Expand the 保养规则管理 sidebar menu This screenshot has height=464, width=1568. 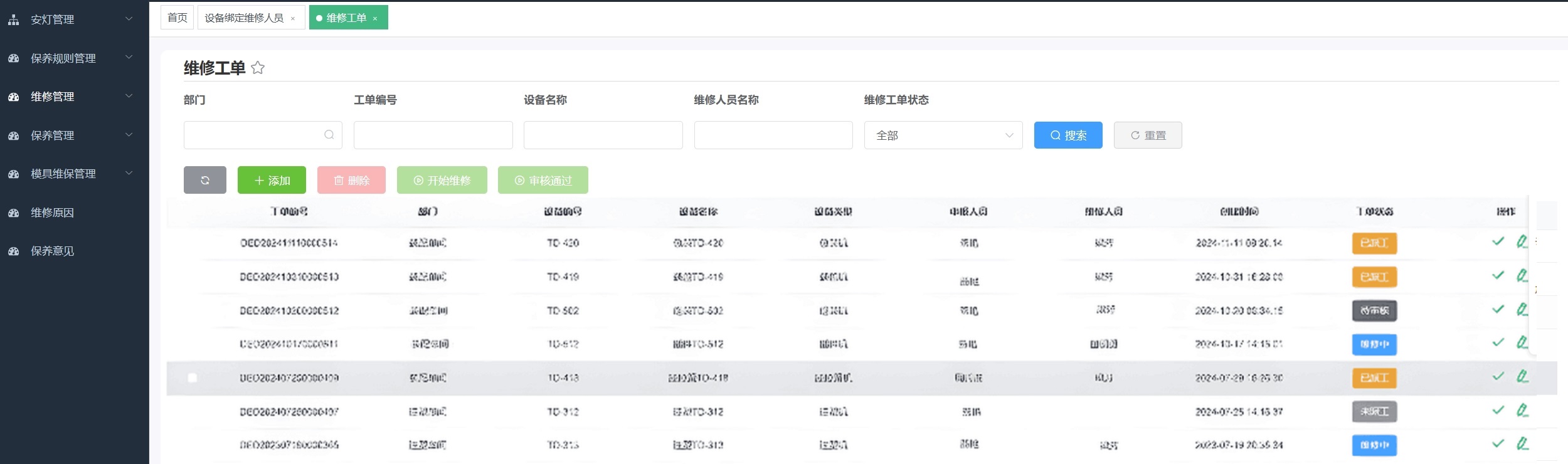click(74, 58)
